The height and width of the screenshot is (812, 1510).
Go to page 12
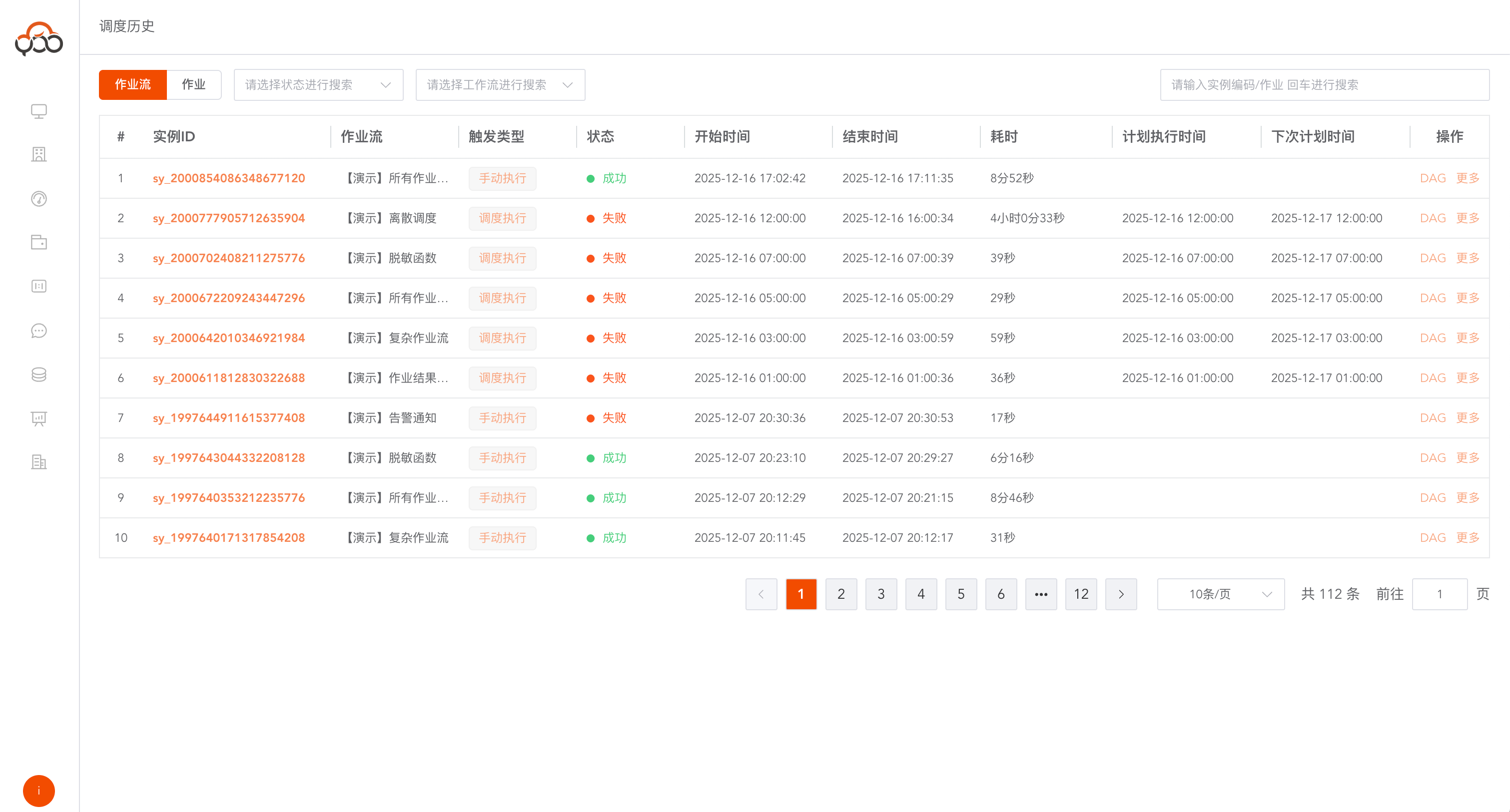pyautogui.click(x=1080, y=594)
